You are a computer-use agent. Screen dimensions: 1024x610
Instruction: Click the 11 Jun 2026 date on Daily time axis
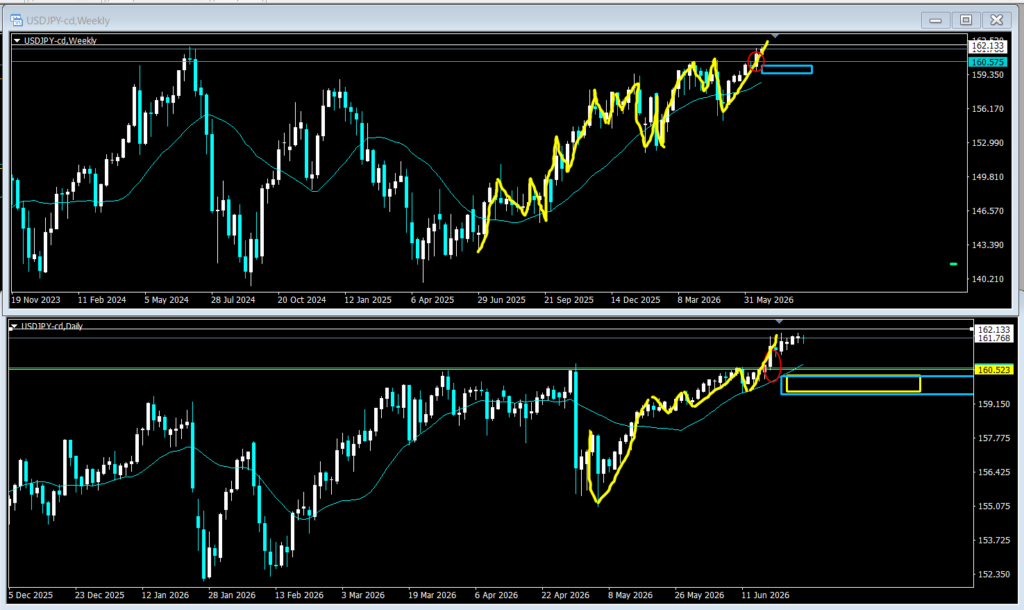[765, 595]
